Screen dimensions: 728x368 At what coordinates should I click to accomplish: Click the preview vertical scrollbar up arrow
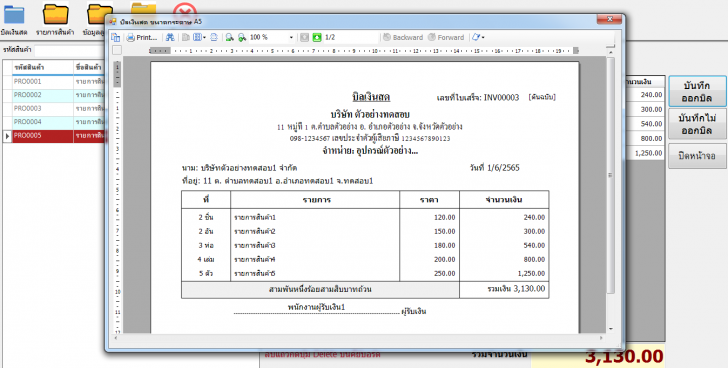pyautogui.click(x=611, y=52)
